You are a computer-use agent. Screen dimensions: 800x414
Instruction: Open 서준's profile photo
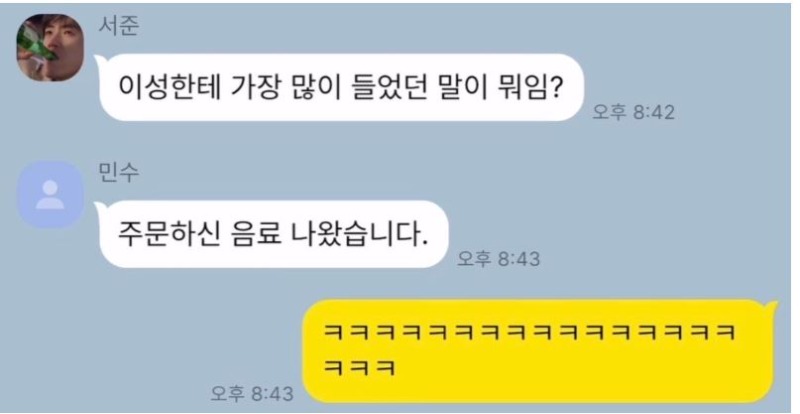(x=51, y=47)
